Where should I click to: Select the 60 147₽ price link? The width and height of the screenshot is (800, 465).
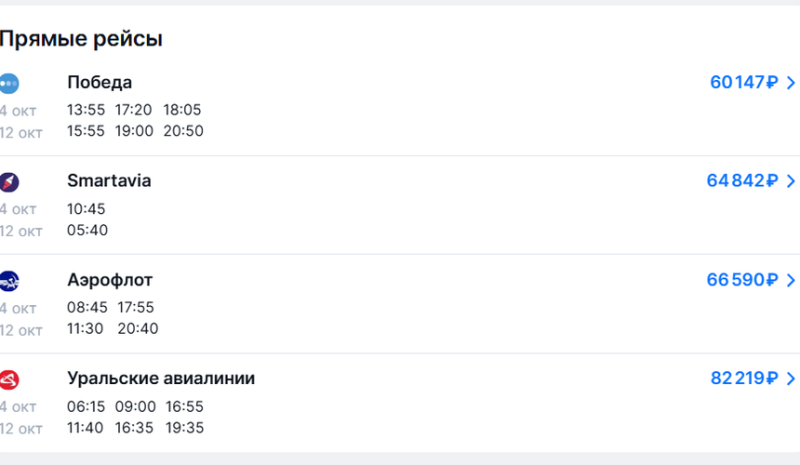click(743, 83)
